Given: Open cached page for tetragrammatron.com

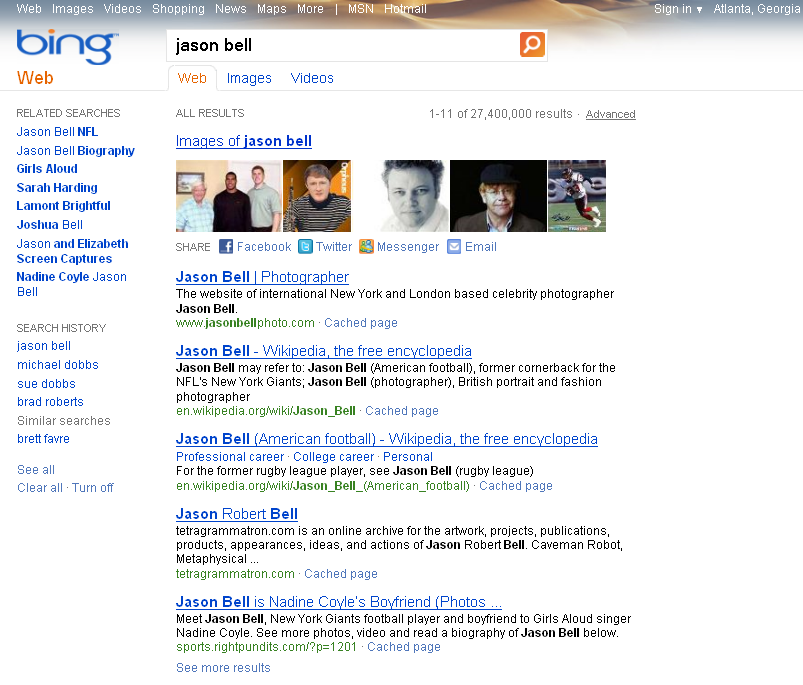Looking at the screenshot, I should coord(341,574).
